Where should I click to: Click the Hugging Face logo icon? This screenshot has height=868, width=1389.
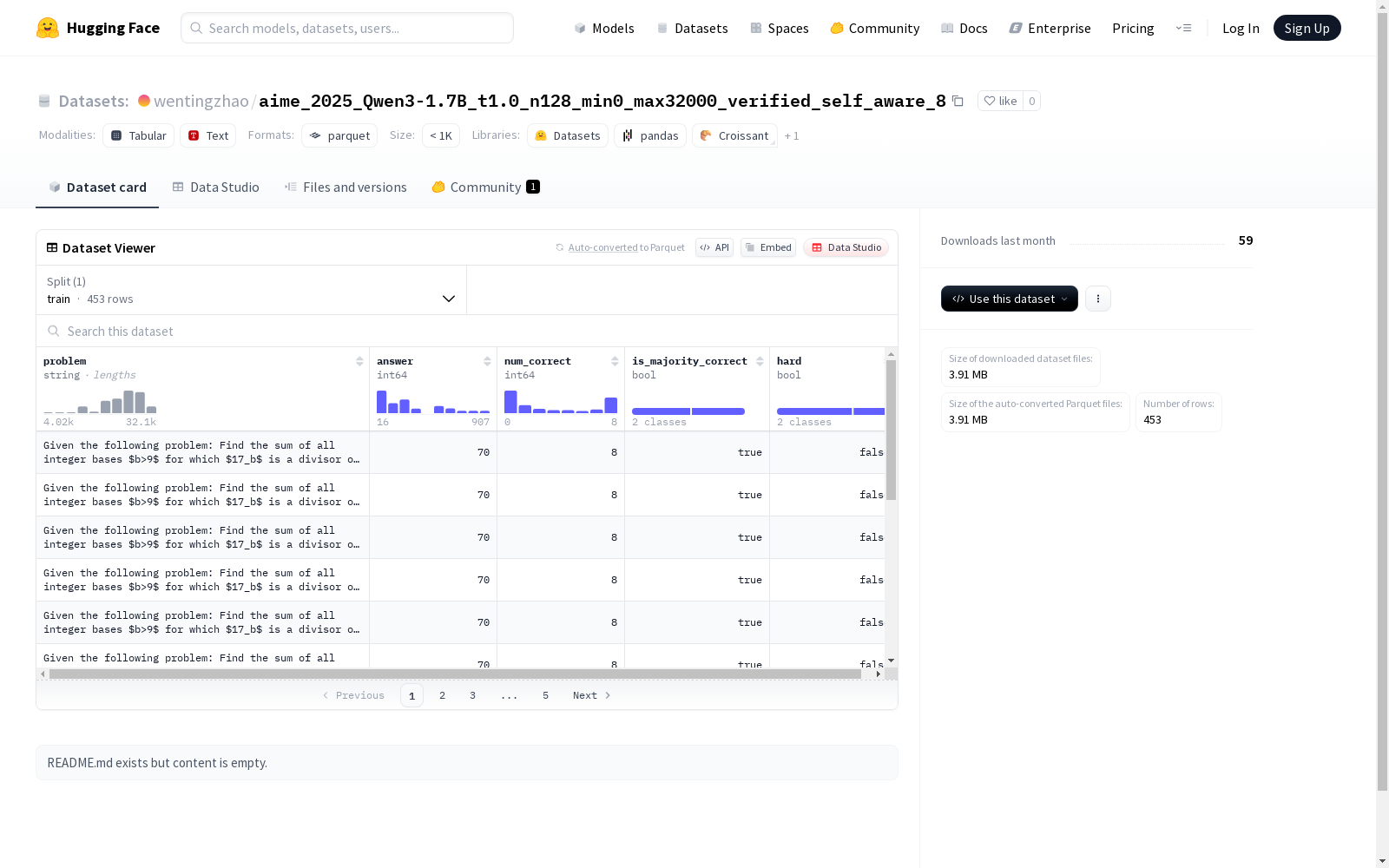[48, 28]
